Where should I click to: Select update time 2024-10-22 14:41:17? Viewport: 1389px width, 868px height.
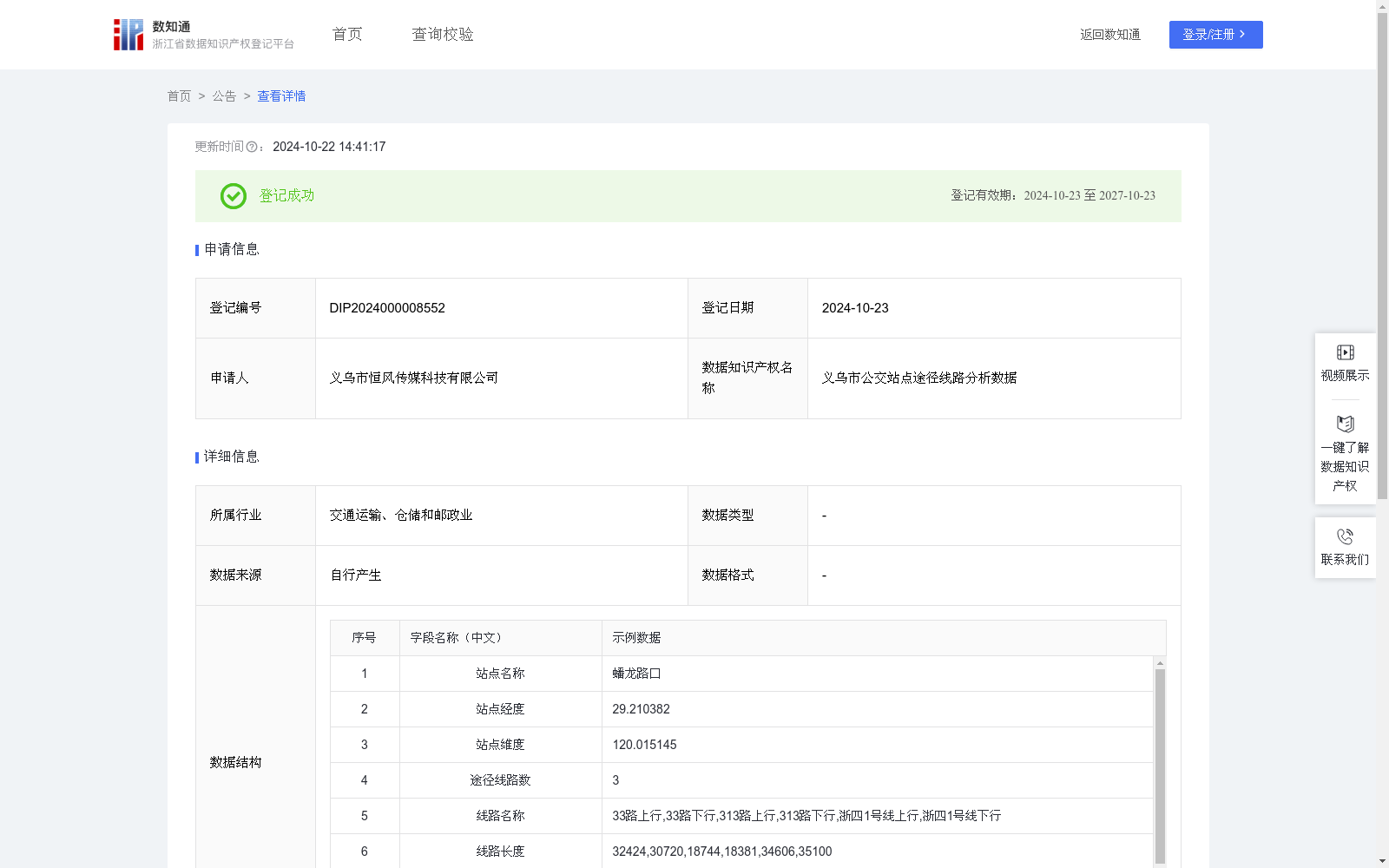point(329,148)
